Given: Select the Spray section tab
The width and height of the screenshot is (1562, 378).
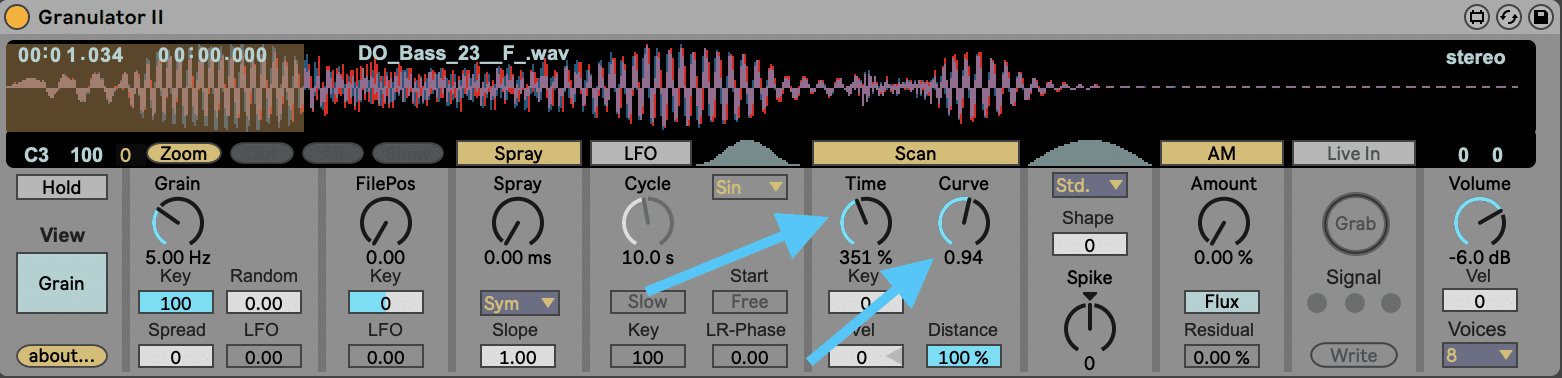Looking at the screenshot, I should tap(518, 153).
